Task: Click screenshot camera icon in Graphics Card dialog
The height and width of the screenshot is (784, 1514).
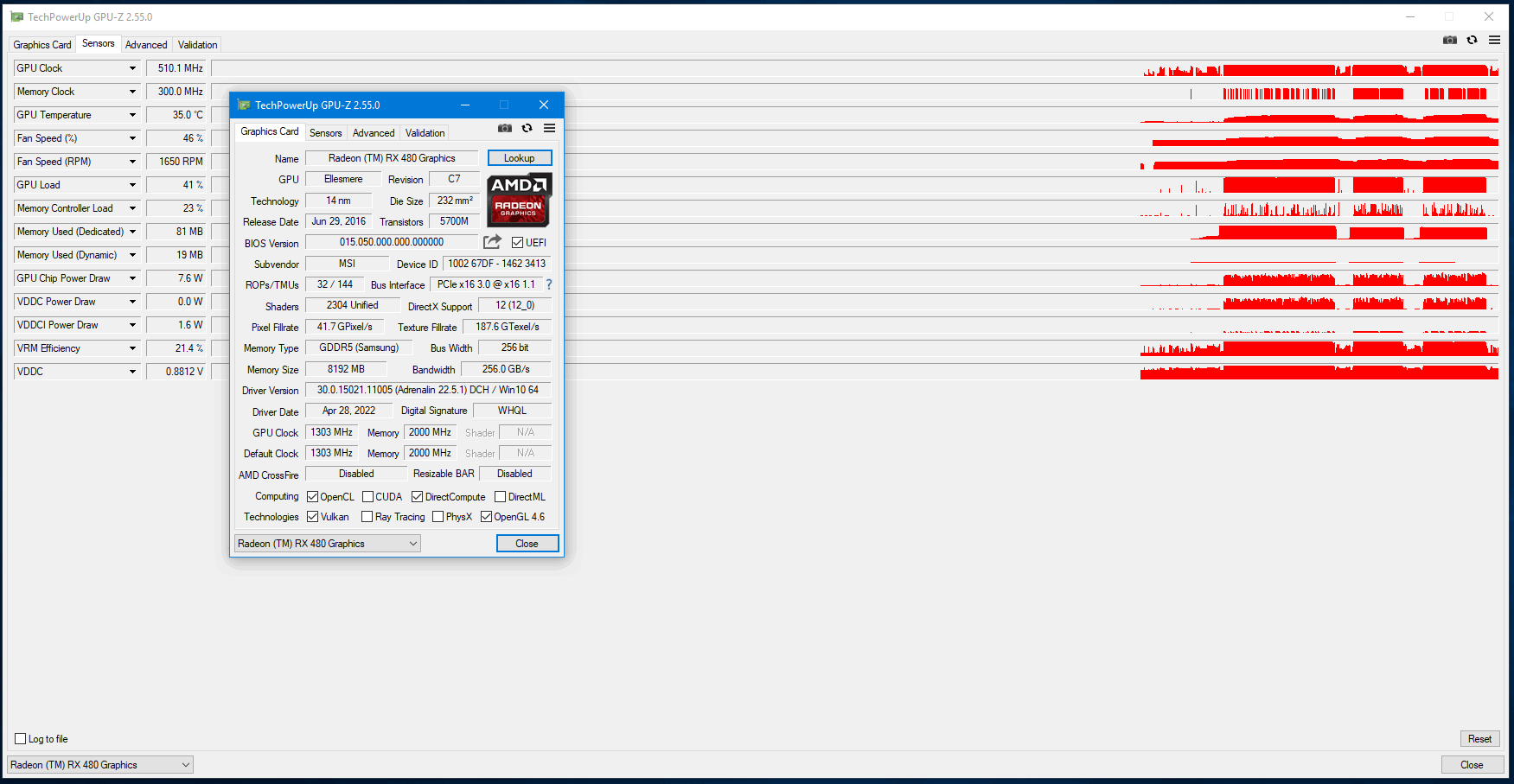Action: click(505, 128)
